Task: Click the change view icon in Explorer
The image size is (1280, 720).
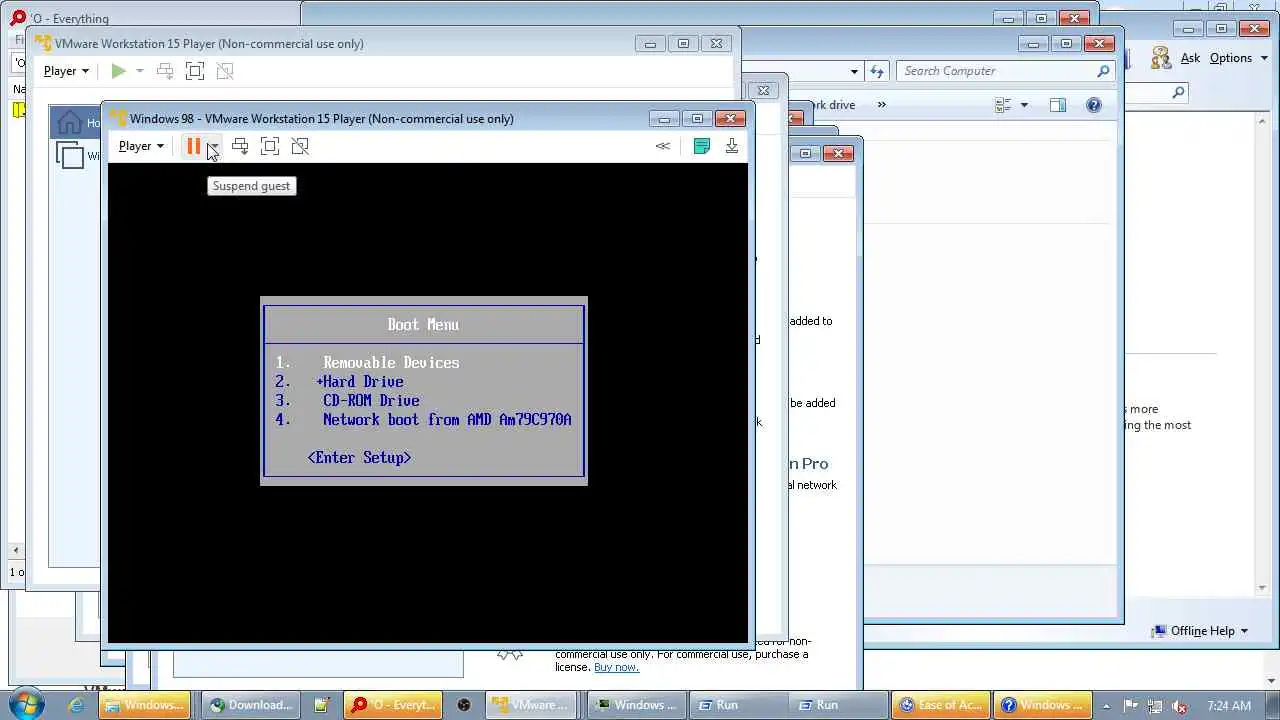Action: click(1005, 105)
